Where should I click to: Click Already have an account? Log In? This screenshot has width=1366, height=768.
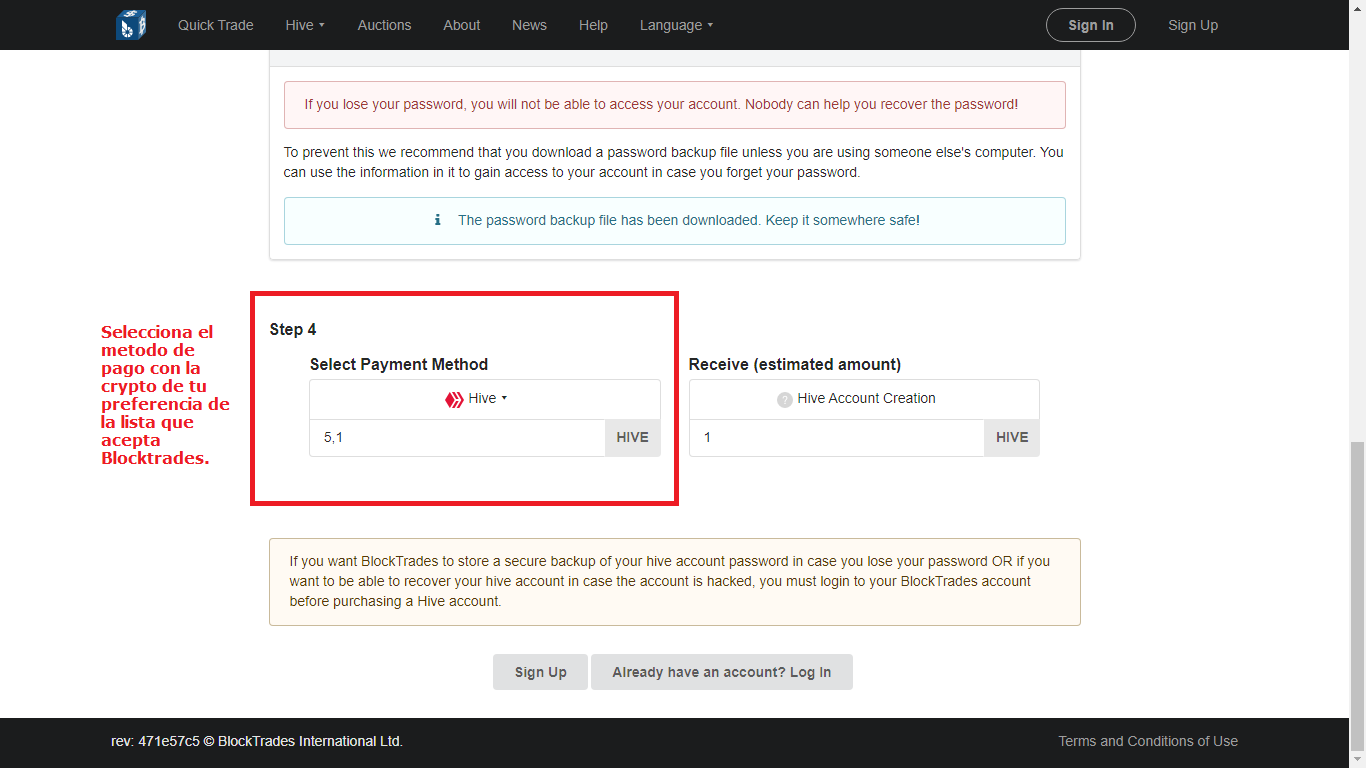(722, 672)
